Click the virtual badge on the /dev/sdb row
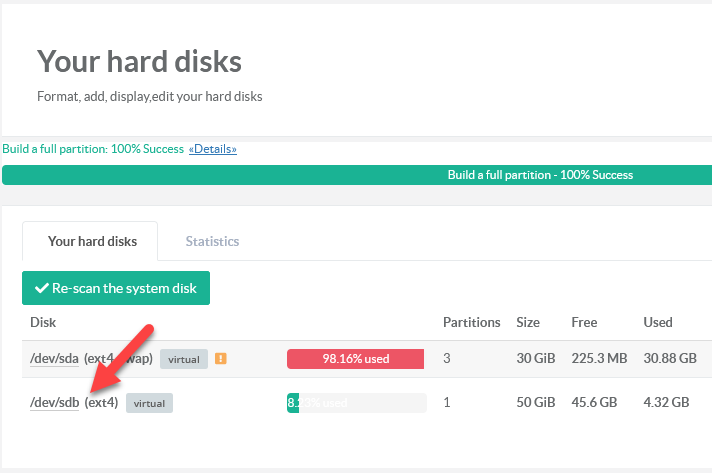This screenshot has width=712, height=473. [149, 403]
